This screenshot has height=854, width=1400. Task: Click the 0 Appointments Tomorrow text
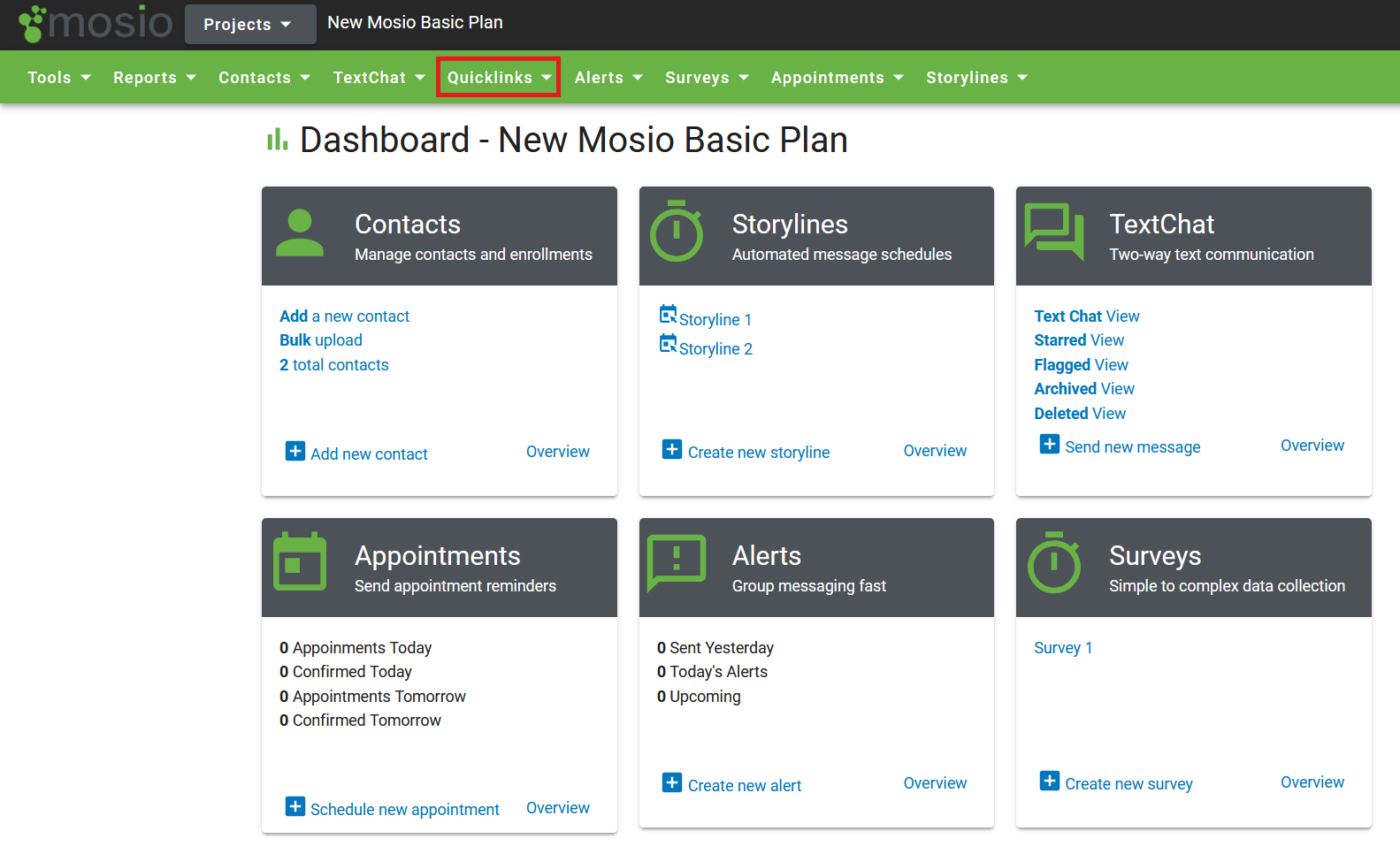pos(372,697)
